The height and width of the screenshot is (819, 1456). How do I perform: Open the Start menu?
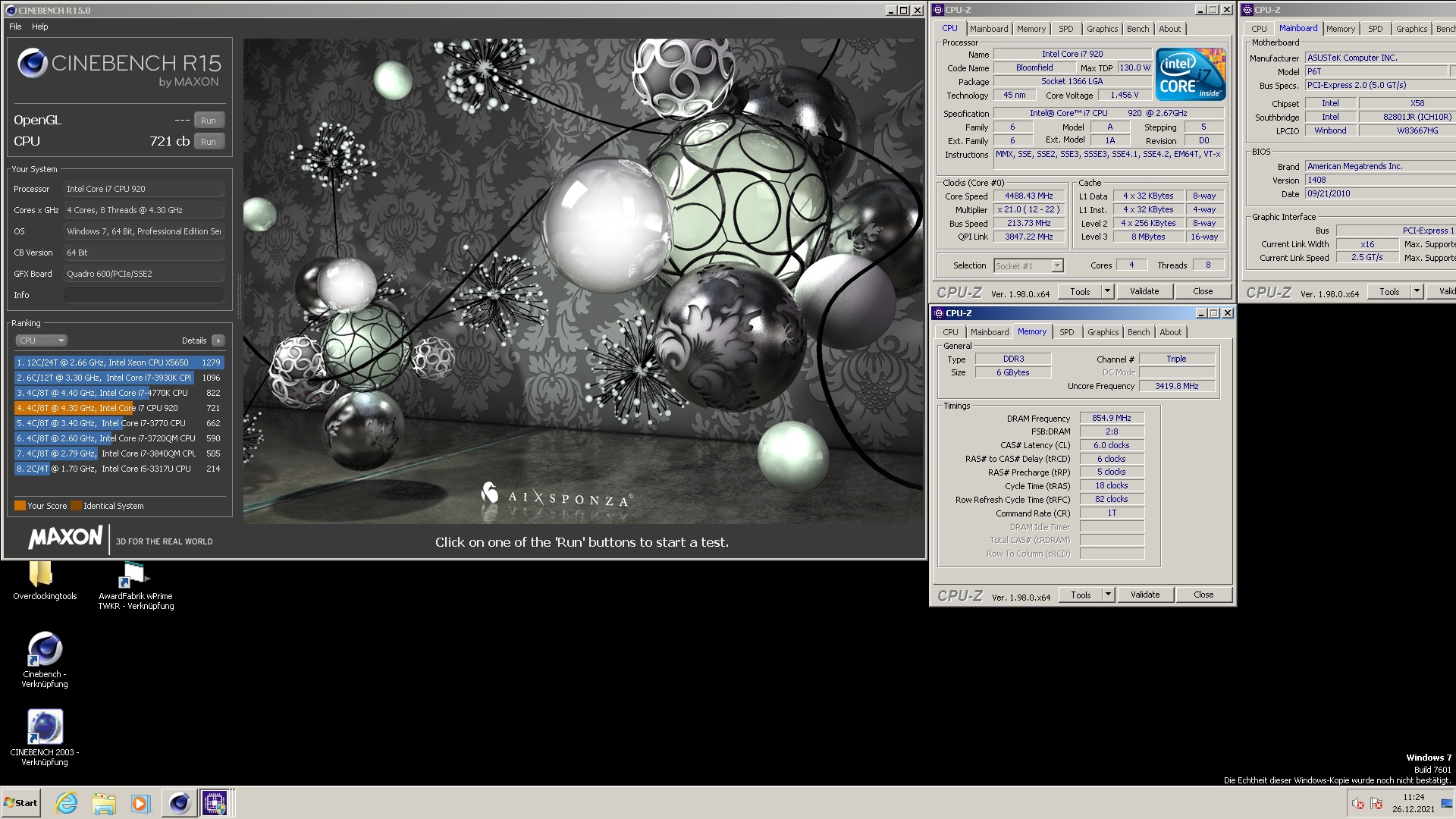tap(20, 803)
